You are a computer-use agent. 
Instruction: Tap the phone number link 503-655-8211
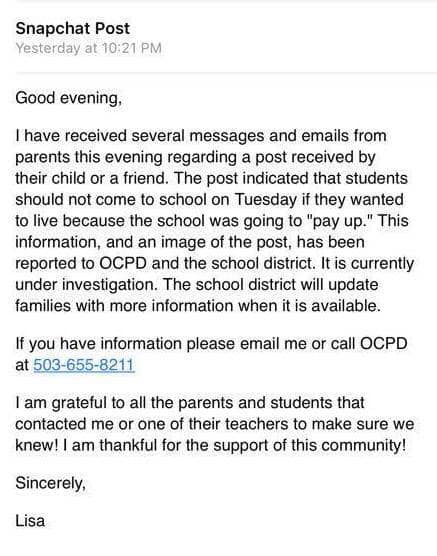coord(84,365)
